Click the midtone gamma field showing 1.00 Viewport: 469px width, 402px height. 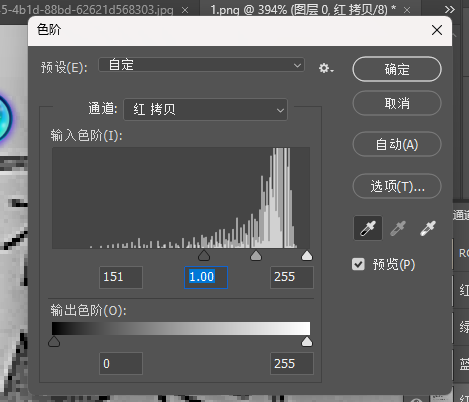coord(206,277)
